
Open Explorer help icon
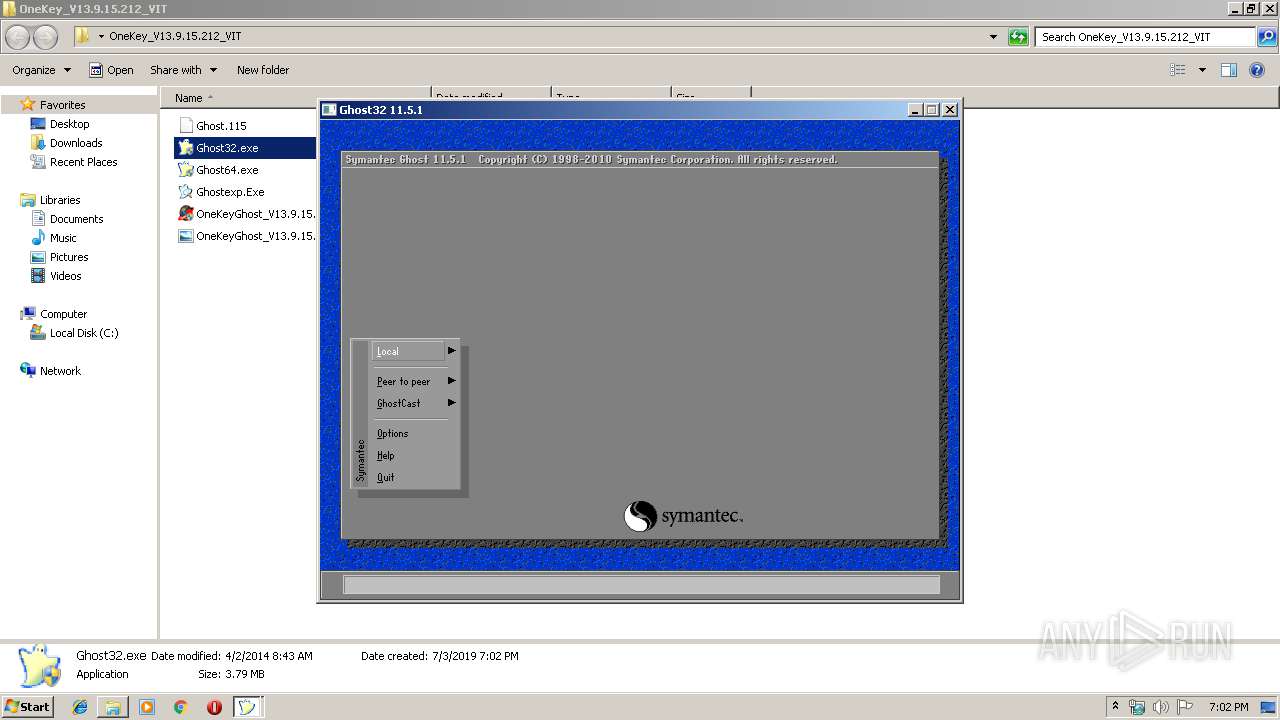1258,70
